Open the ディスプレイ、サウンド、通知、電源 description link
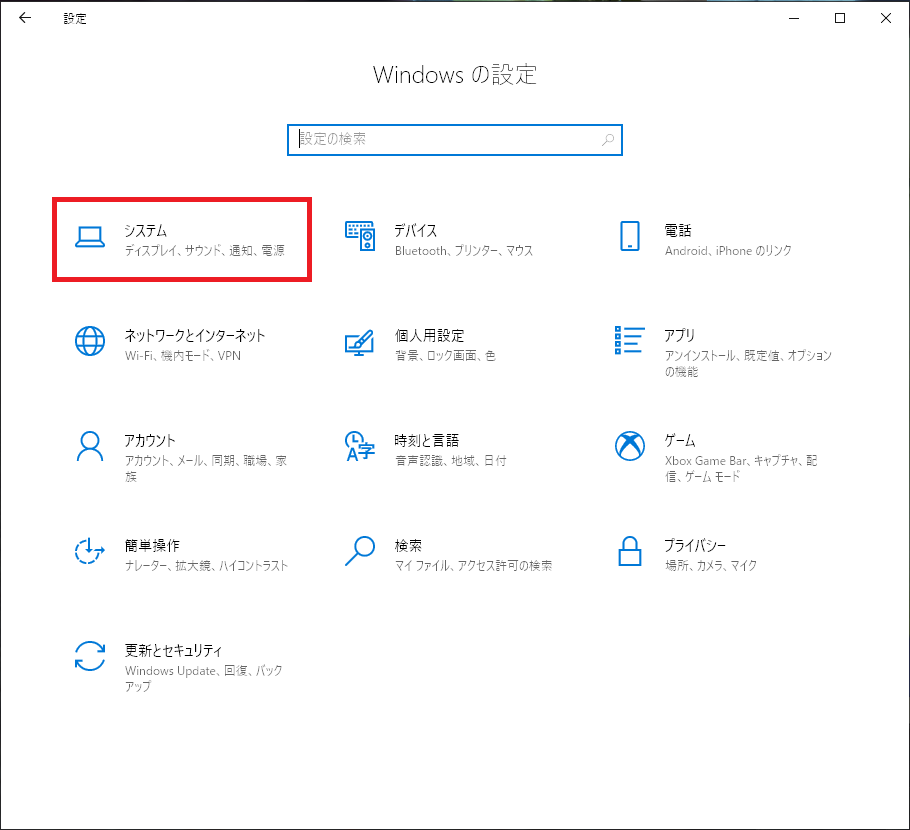 click(204, 251)
